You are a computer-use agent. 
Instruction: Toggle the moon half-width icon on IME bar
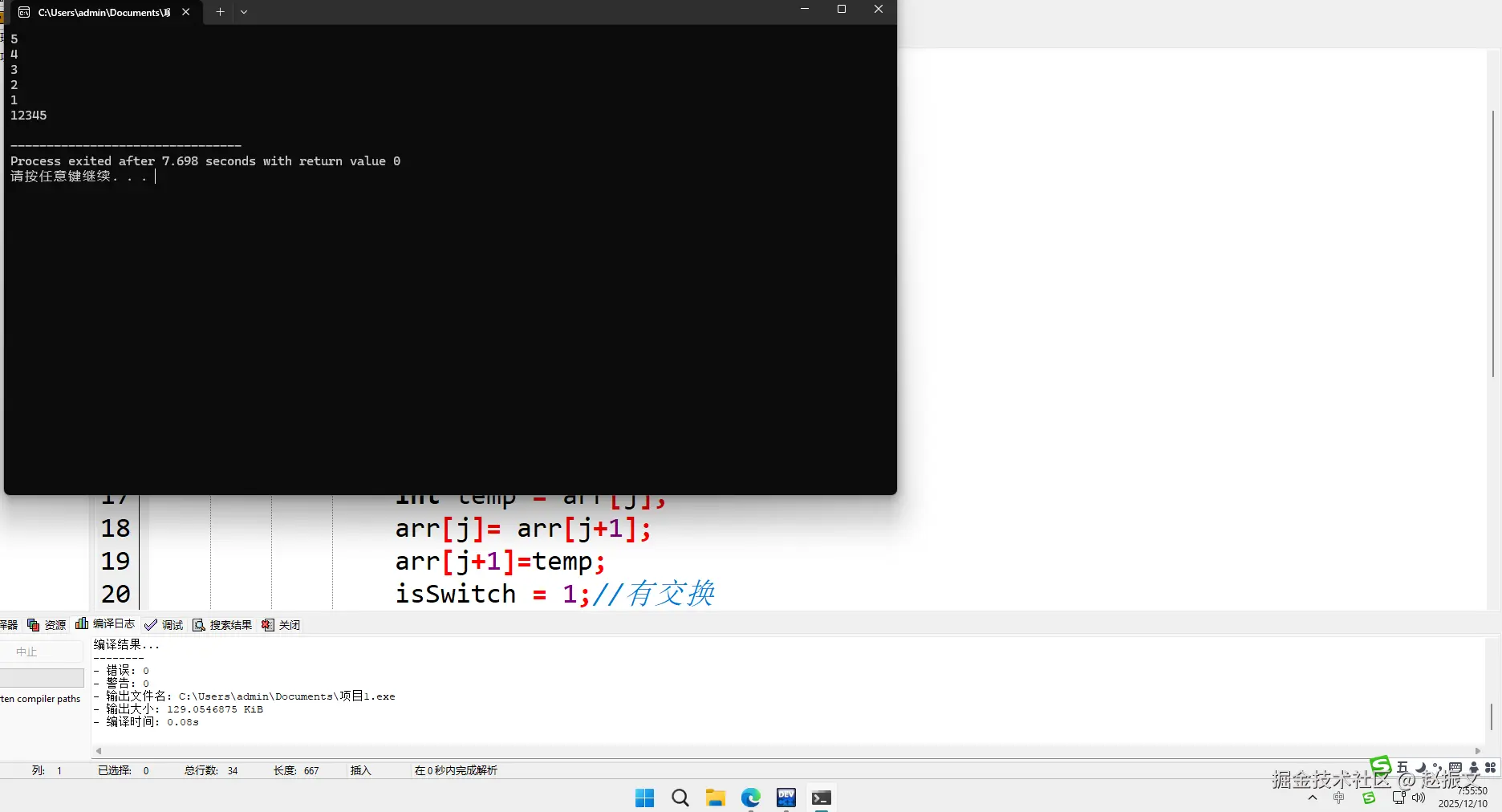(x=1420, y=767)
